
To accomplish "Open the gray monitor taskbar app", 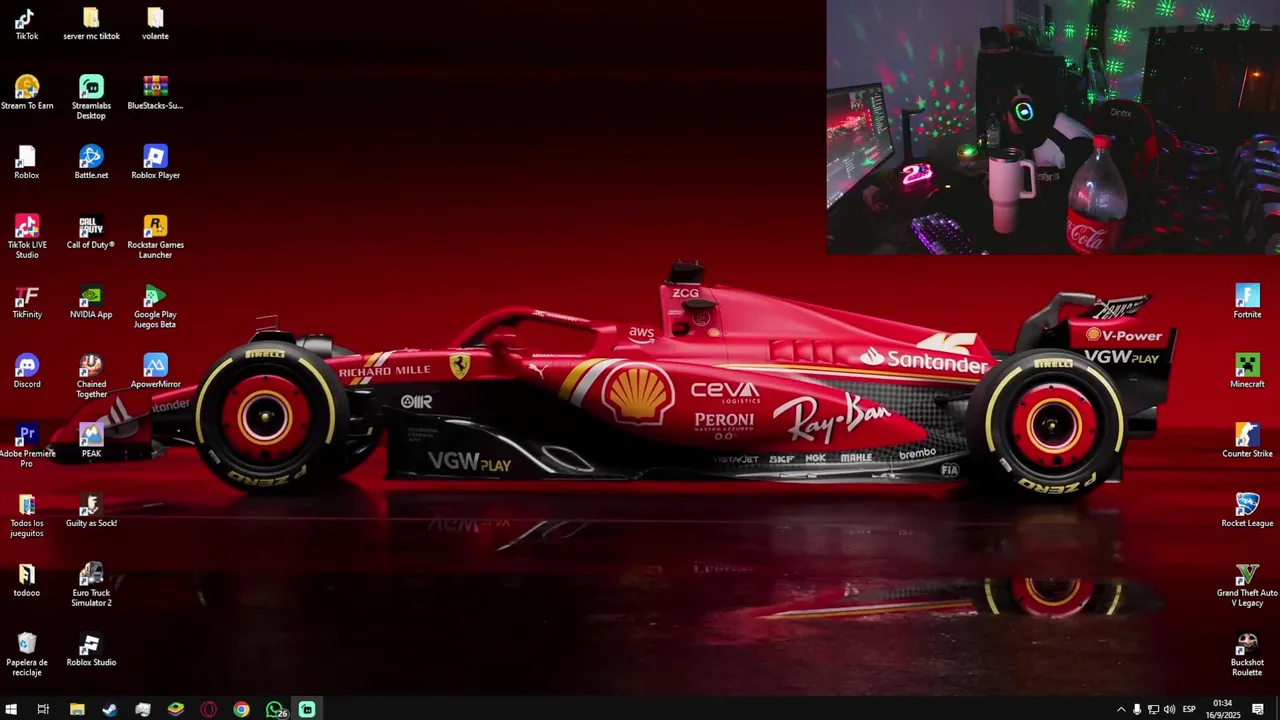I will click(143, 709).
